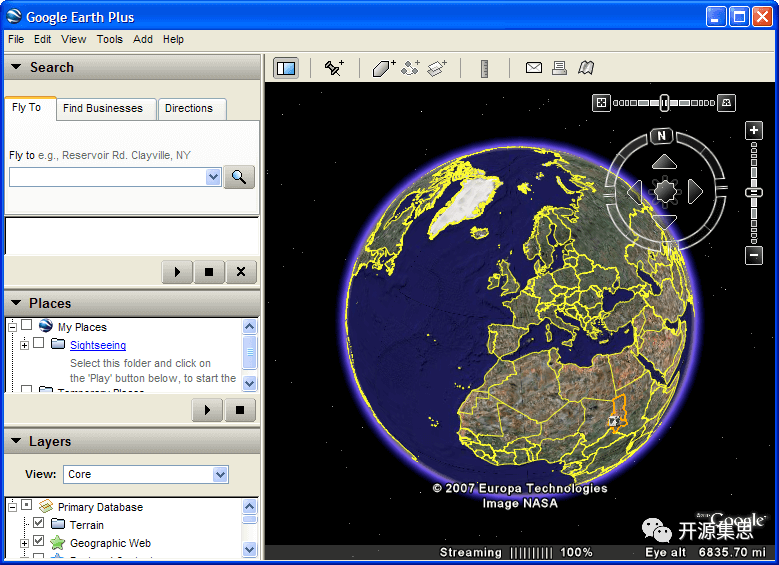
Task: Move view left with the navigator arrow
Action: click(634, 191)
